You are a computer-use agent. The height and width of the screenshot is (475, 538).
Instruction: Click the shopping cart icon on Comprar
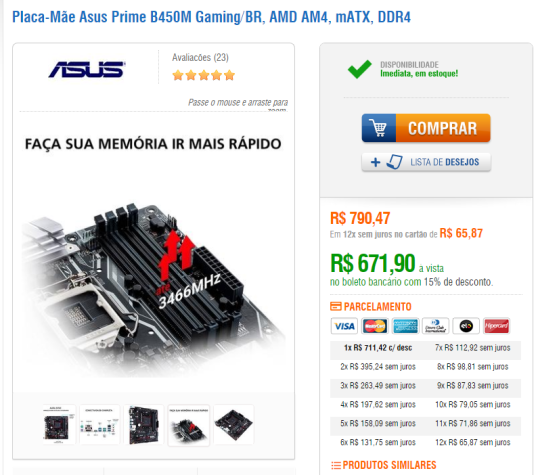379,128
